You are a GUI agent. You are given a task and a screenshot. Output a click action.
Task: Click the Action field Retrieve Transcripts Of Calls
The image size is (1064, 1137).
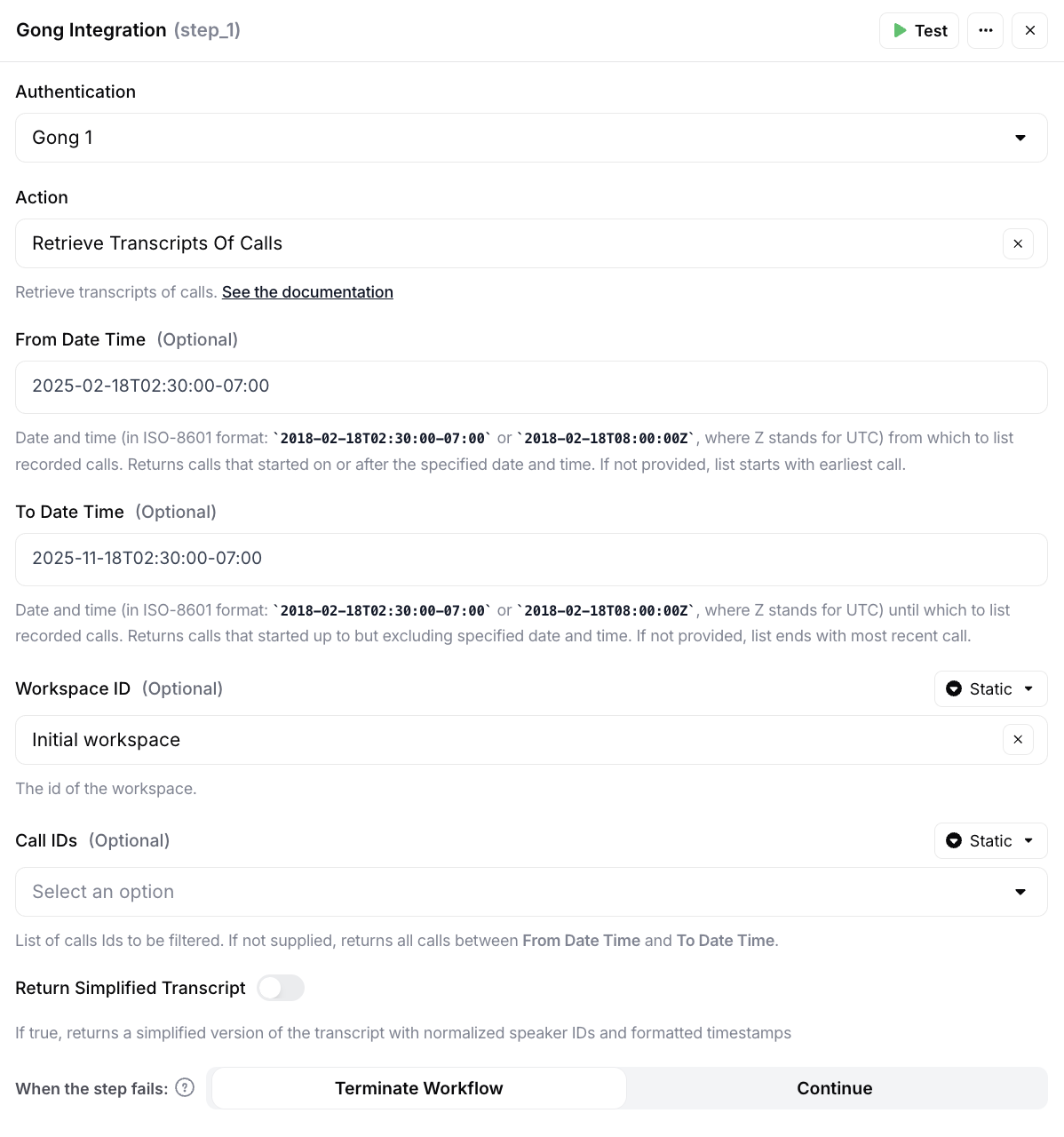pyautogui.click(x=506, y=243)
